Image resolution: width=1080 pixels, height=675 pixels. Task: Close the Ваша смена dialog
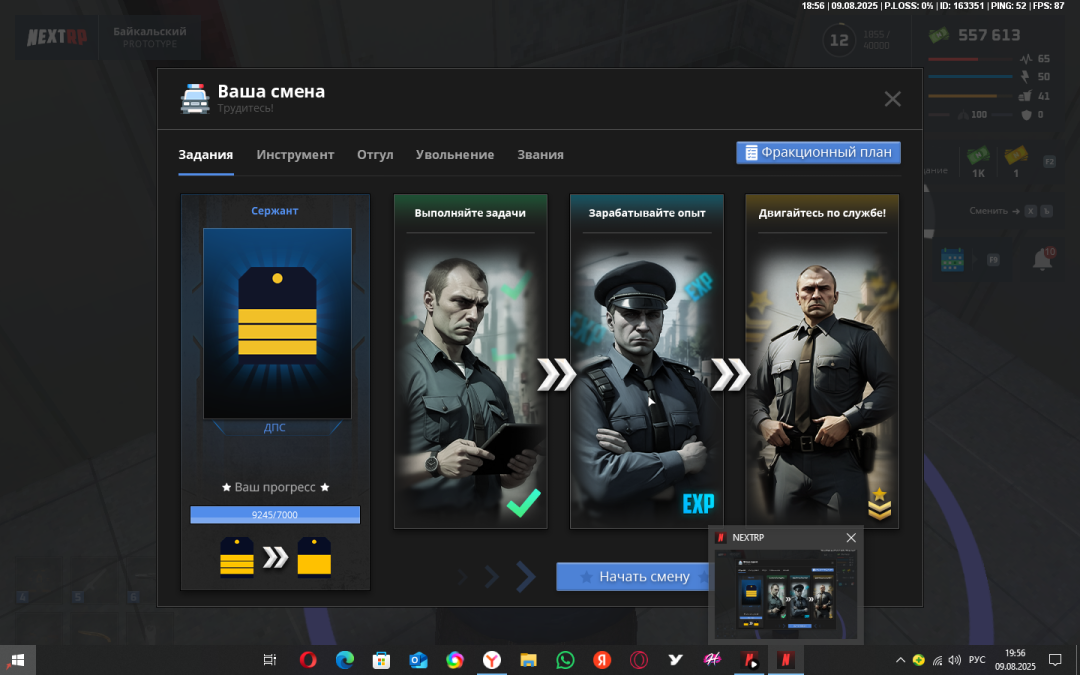(893, 99)
